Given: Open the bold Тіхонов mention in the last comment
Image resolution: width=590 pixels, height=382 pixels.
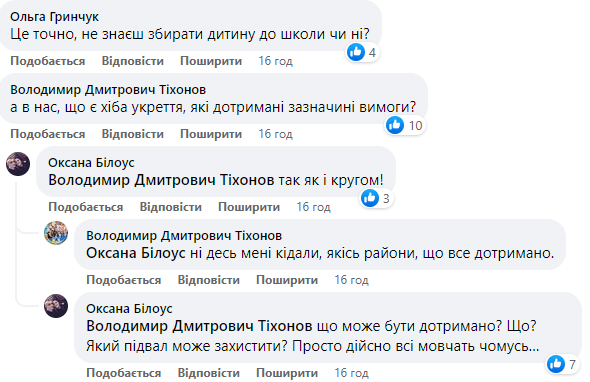Looking at the screenshot, I should [199, 326].
